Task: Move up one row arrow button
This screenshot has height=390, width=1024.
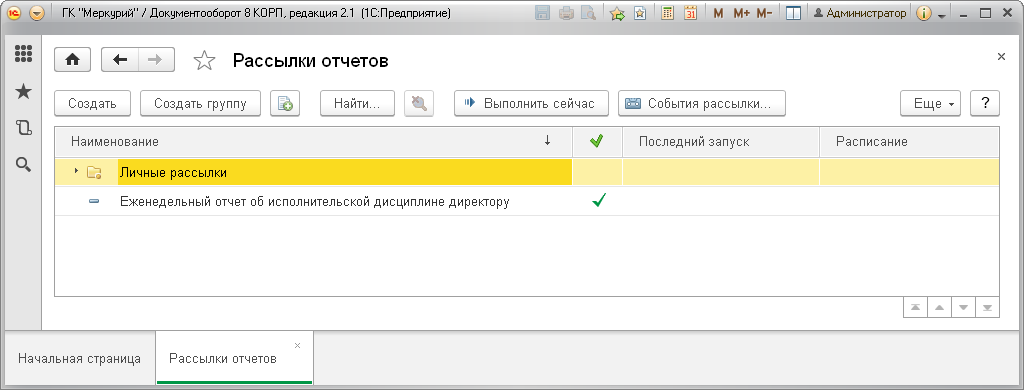Action: tap(940, 308)
